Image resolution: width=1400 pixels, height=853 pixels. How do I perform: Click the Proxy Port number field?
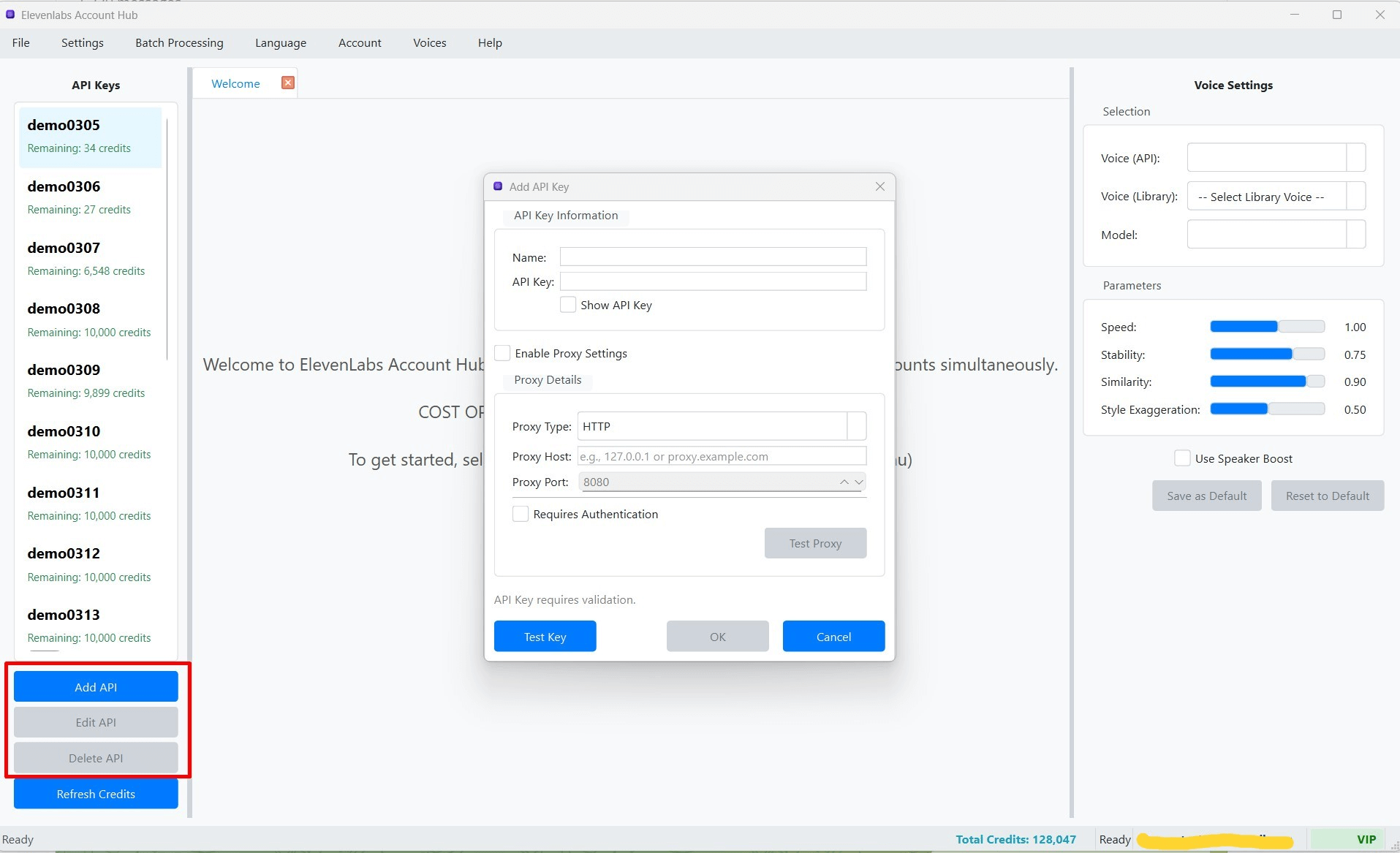tap(708, 482)
